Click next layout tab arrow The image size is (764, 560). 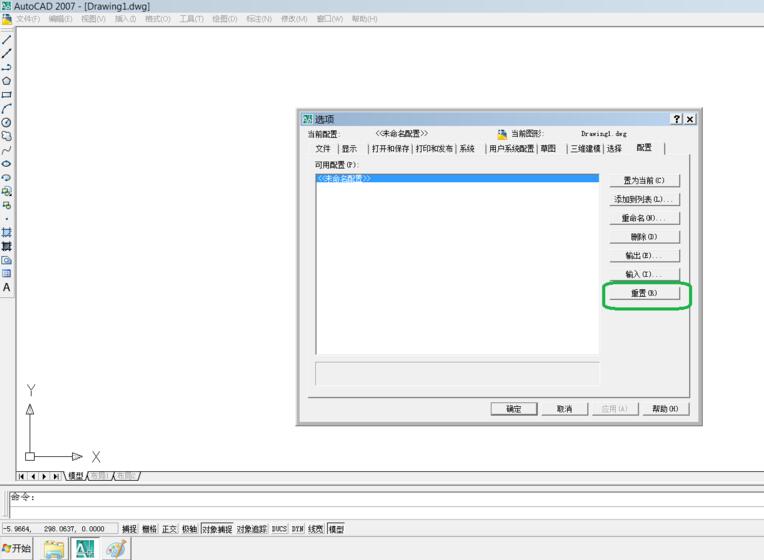[44, 476]
